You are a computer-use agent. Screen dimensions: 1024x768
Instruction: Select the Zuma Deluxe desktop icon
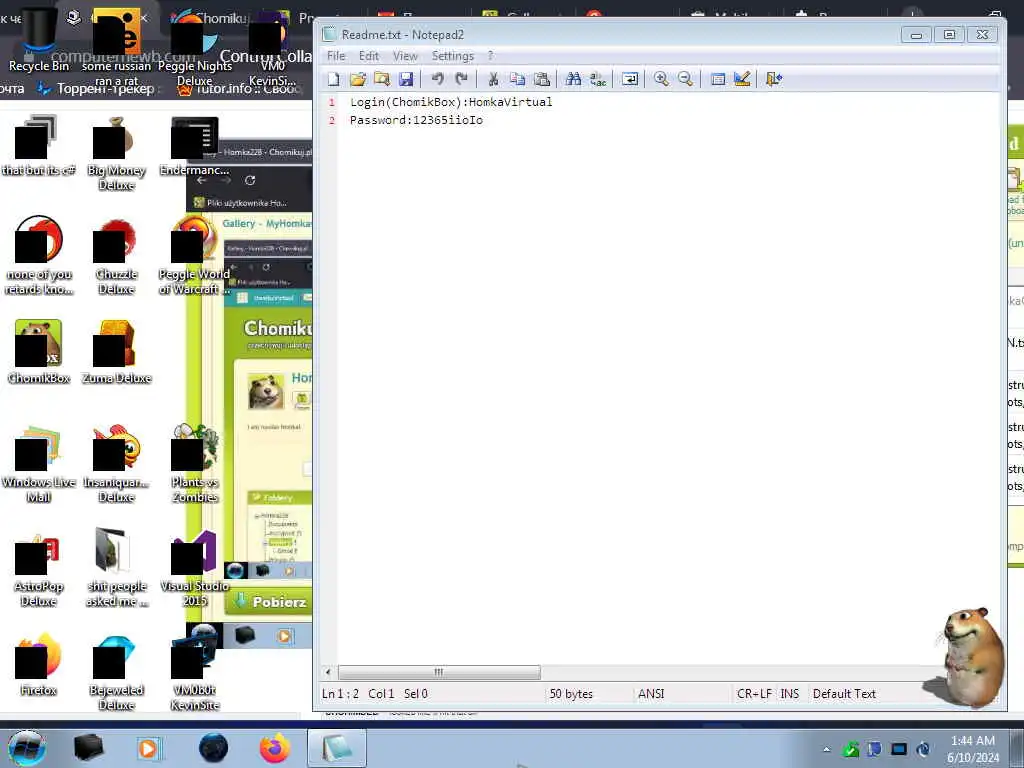coord(116,351)
